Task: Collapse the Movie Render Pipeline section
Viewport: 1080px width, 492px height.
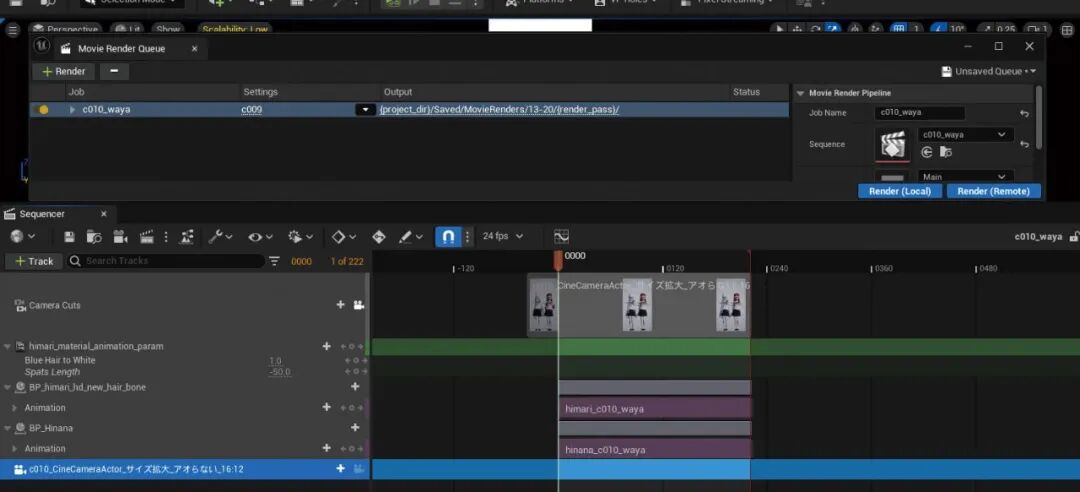Action: coord(800,93)
